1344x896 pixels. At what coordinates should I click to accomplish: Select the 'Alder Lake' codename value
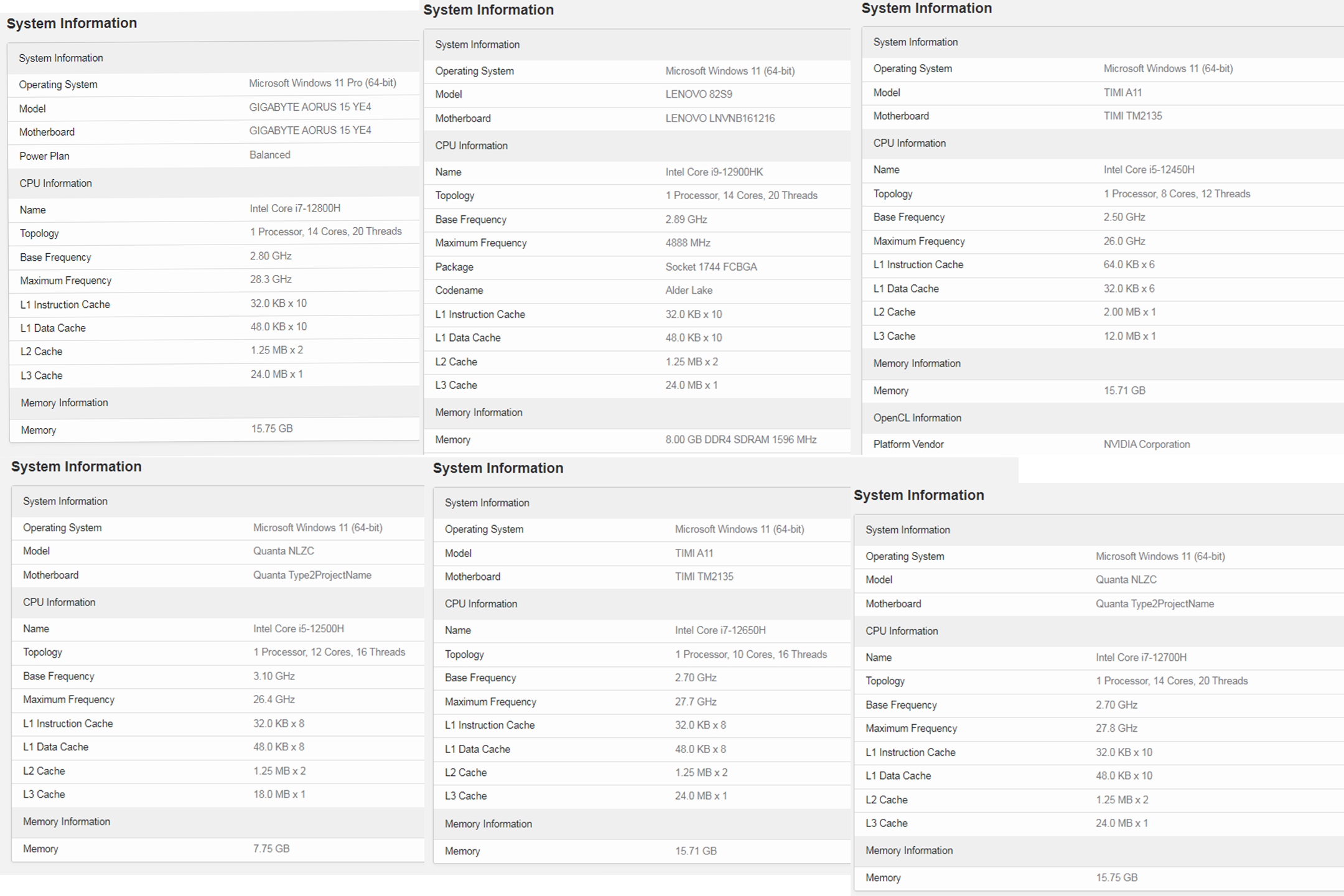689,291
